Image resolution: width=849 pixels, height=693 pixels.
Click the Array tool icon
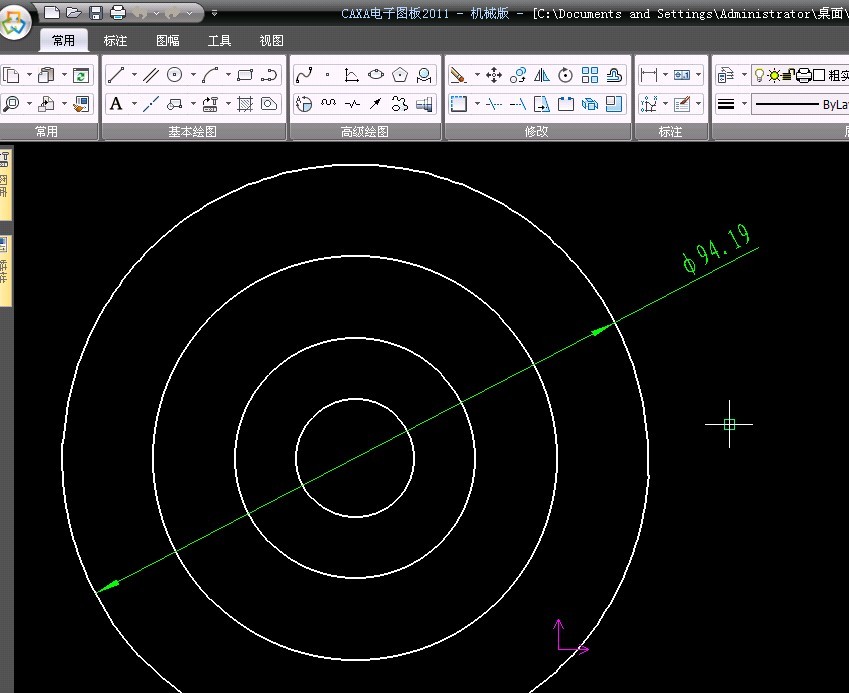(590, 75)
